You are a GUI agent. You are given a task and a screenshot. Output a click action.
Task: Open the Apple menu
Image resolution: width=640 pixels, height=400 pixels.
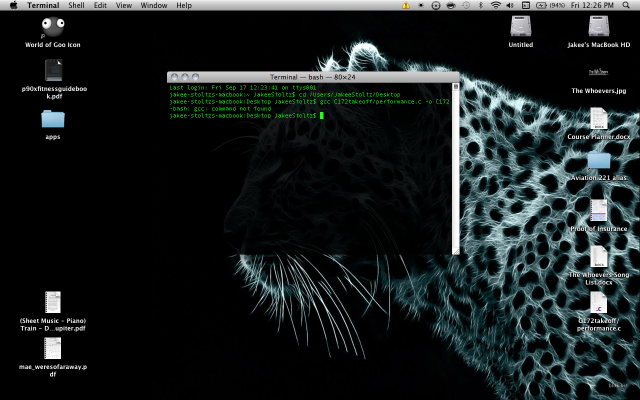click(13, 6)
